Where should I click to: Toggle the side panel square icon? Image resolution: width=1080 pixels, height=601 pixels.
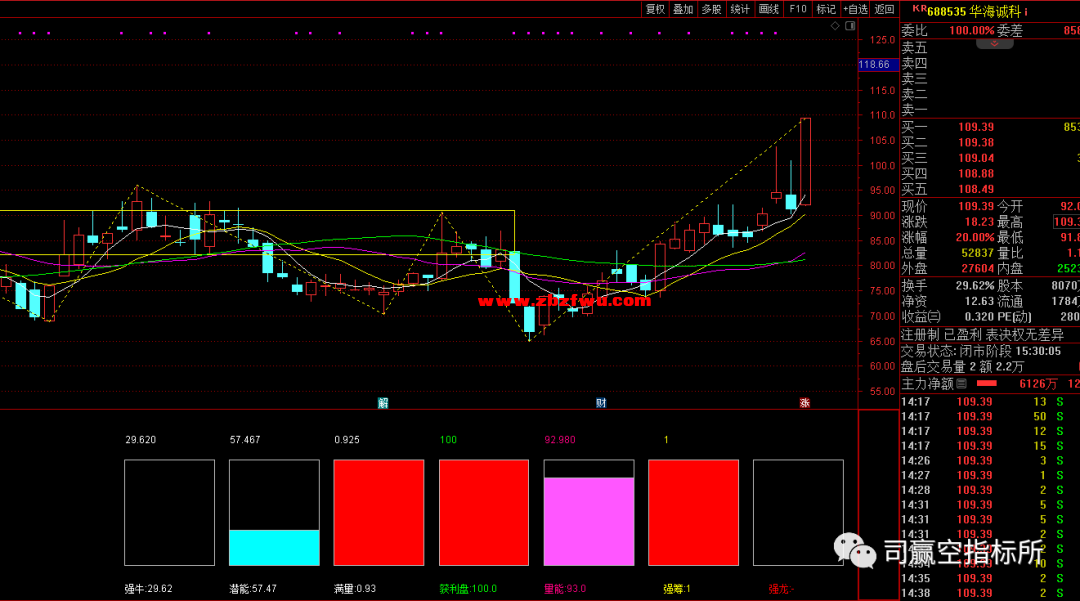850,27
